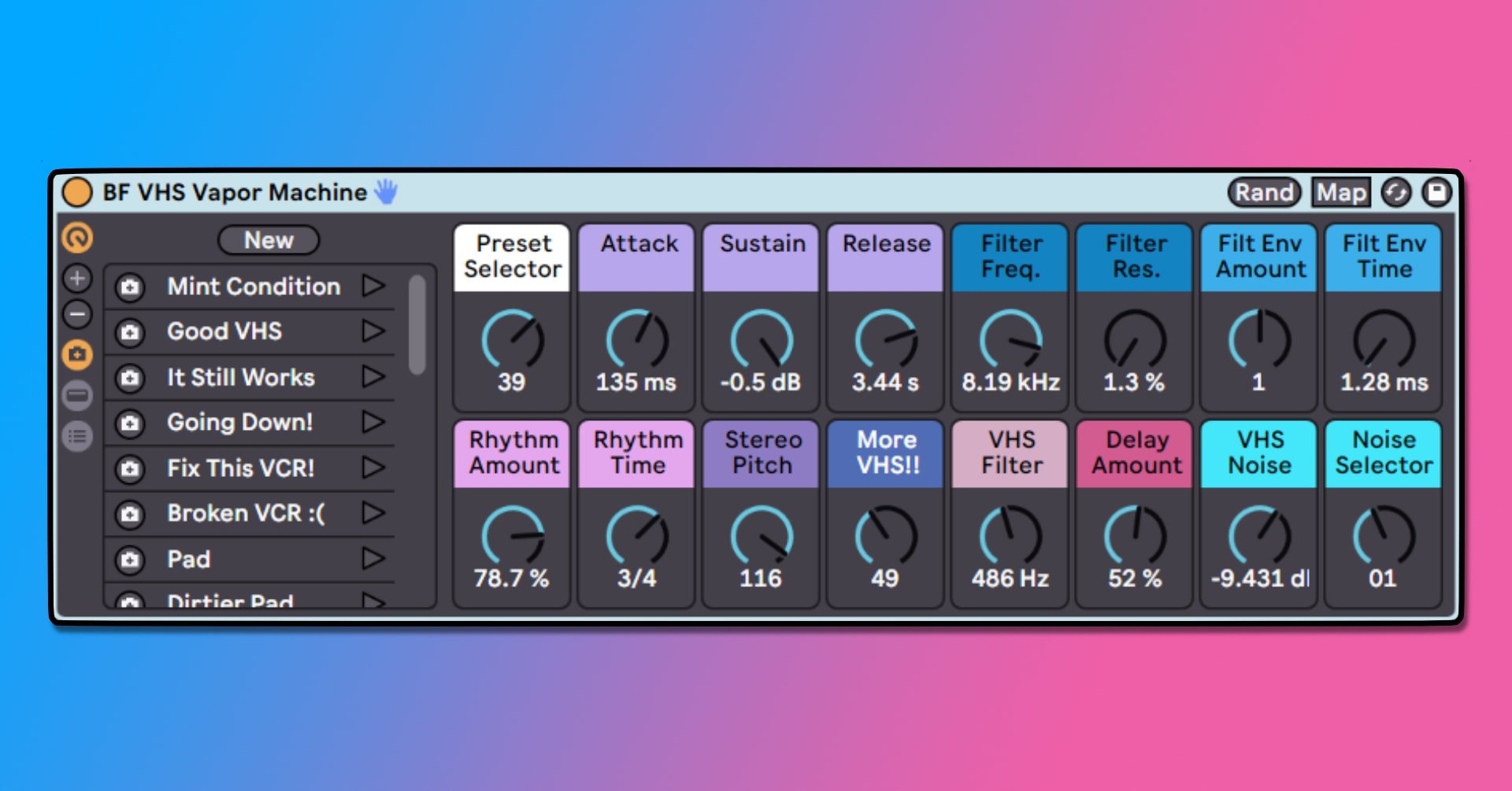Click the More VHS!! knob
This screenshot has height=791, width=1512.
pyautogui.click(x=886, y=536)
